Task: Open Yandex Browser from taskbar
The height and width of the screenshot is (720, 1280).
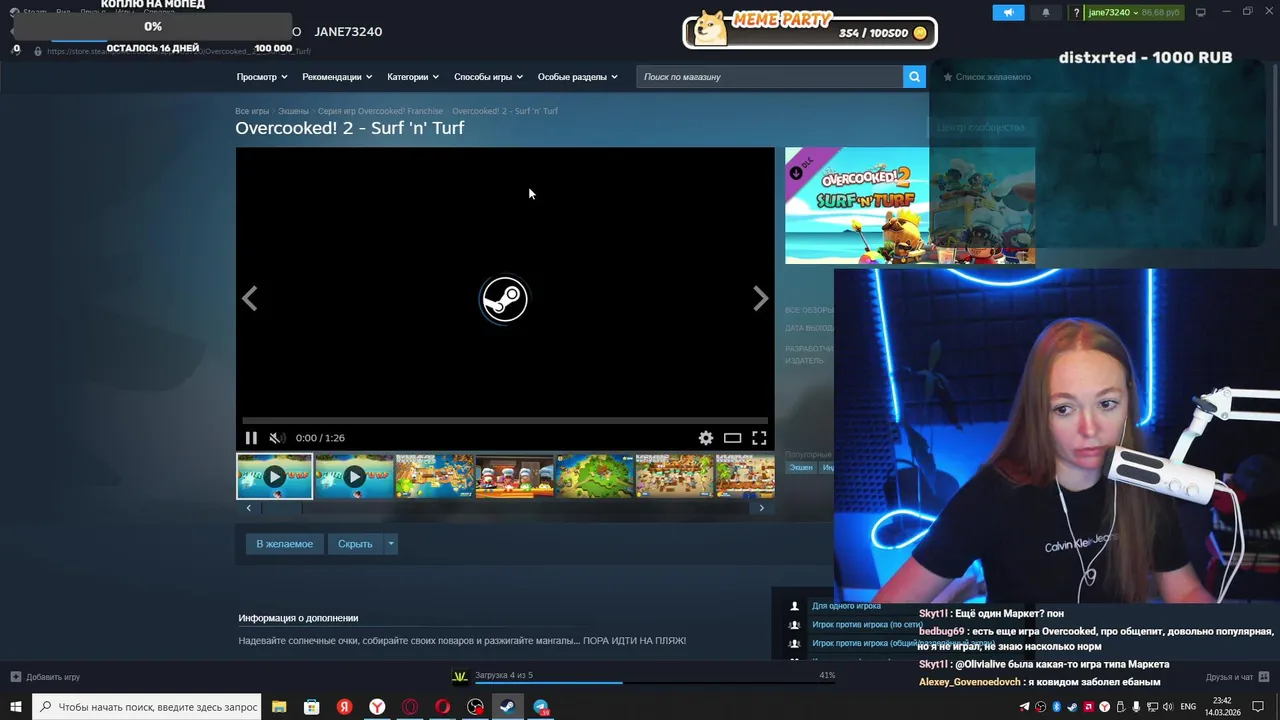Action: [377, 707]
